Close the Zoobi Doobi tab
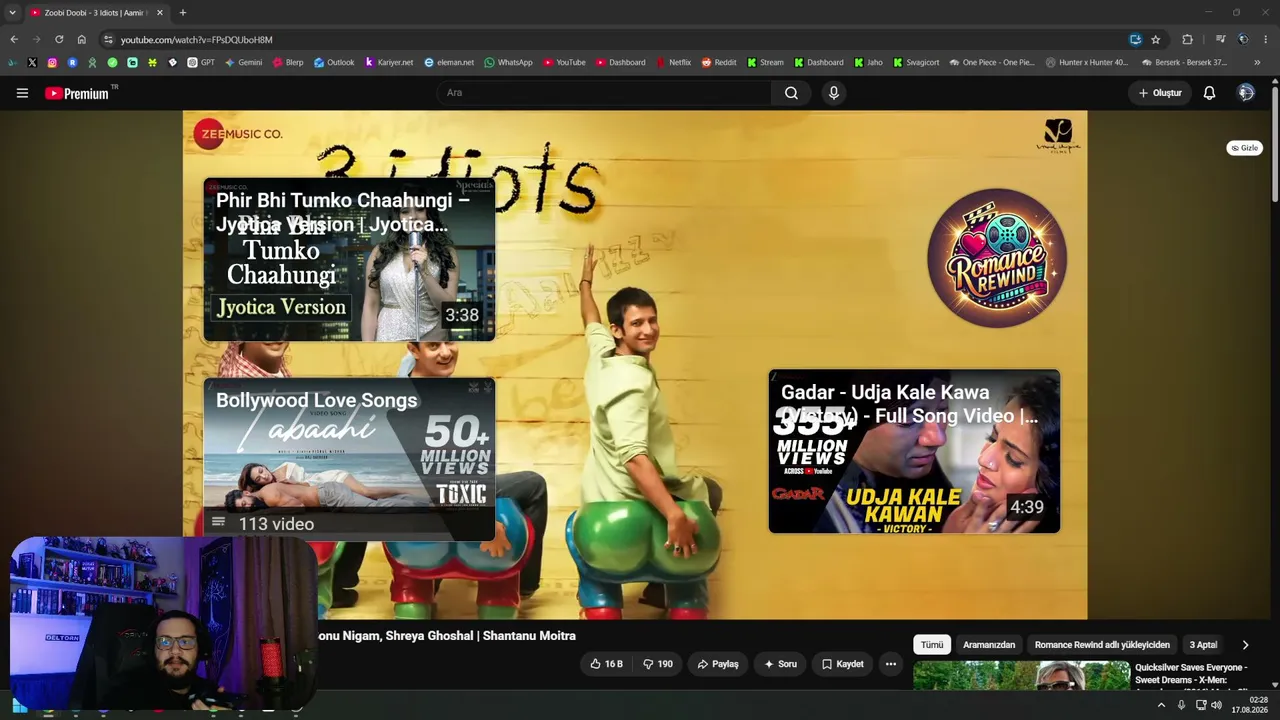This screenshot has height=720, width=1280. [160, 13]
